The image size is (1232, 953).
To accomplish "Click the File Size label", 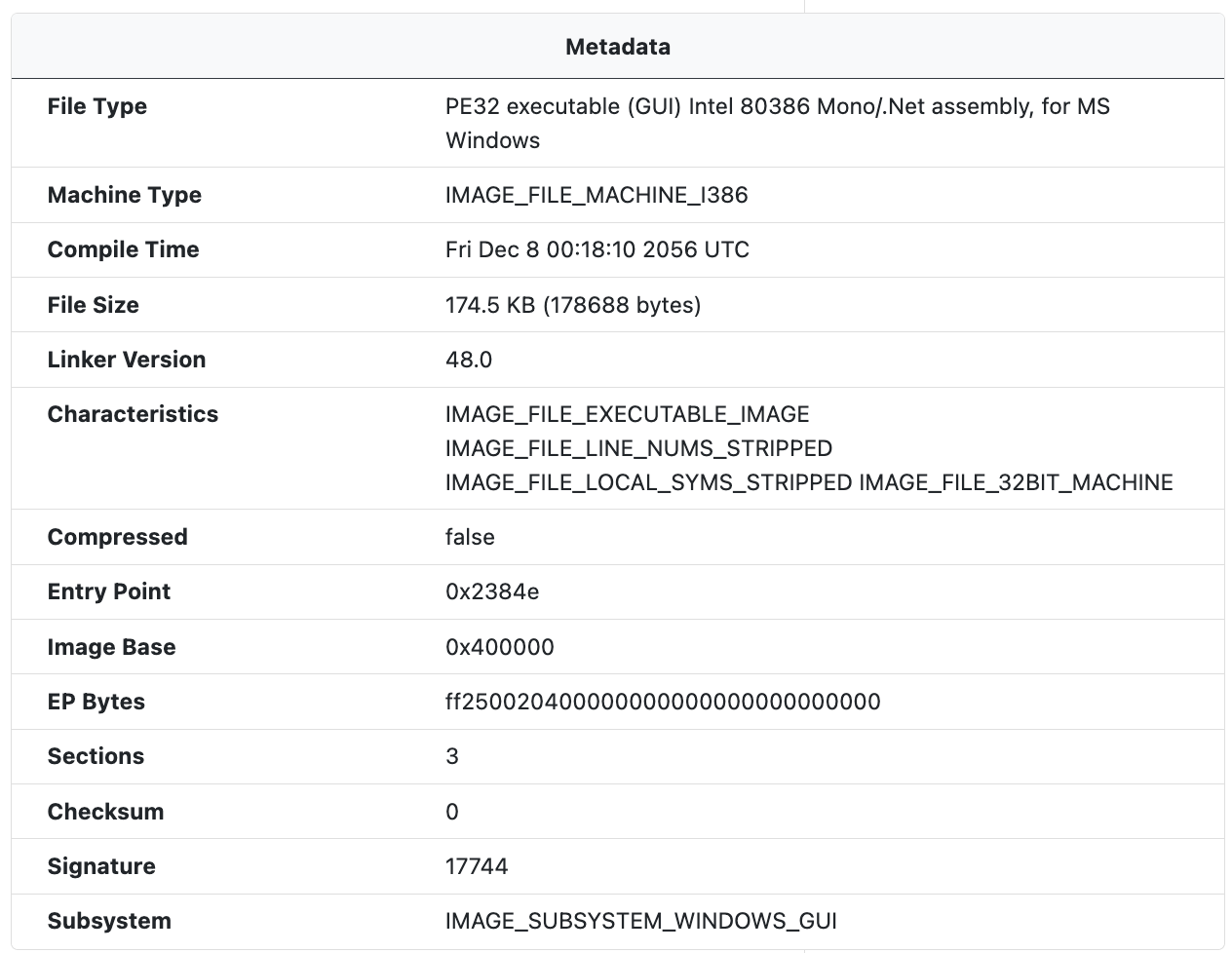I will 94,305.
